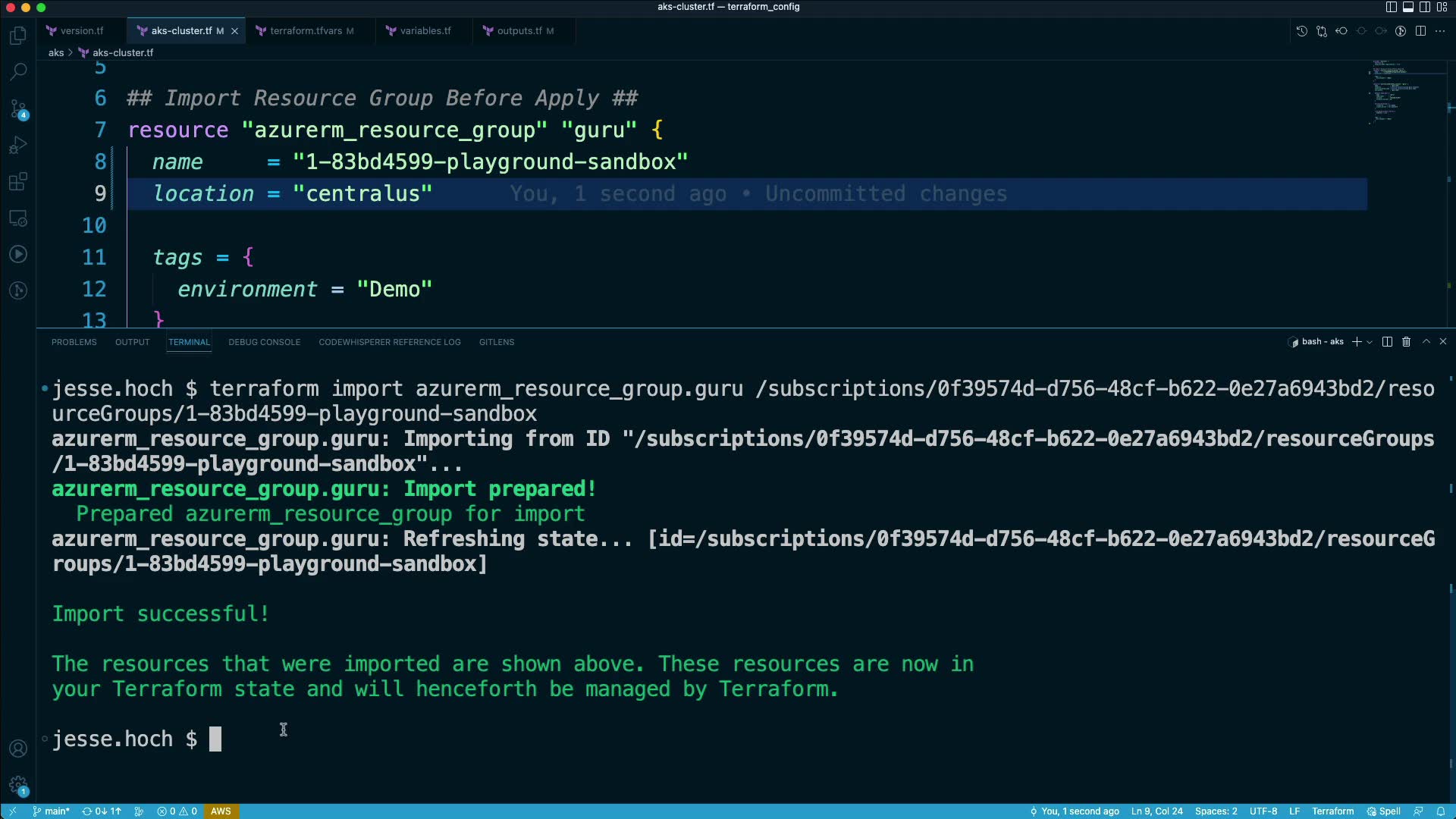Viewport: 1456px width, 819px height.
Task: Open the new terminal launch profile dropdown
Action: [1370, 342]
